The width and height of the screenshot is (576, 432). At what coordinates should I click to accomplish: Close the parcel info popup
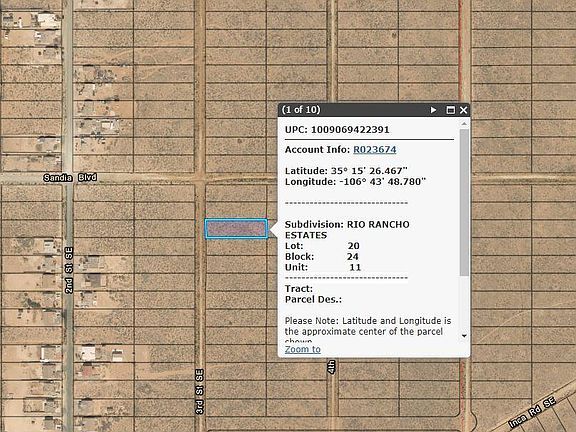tap(463, 110)
